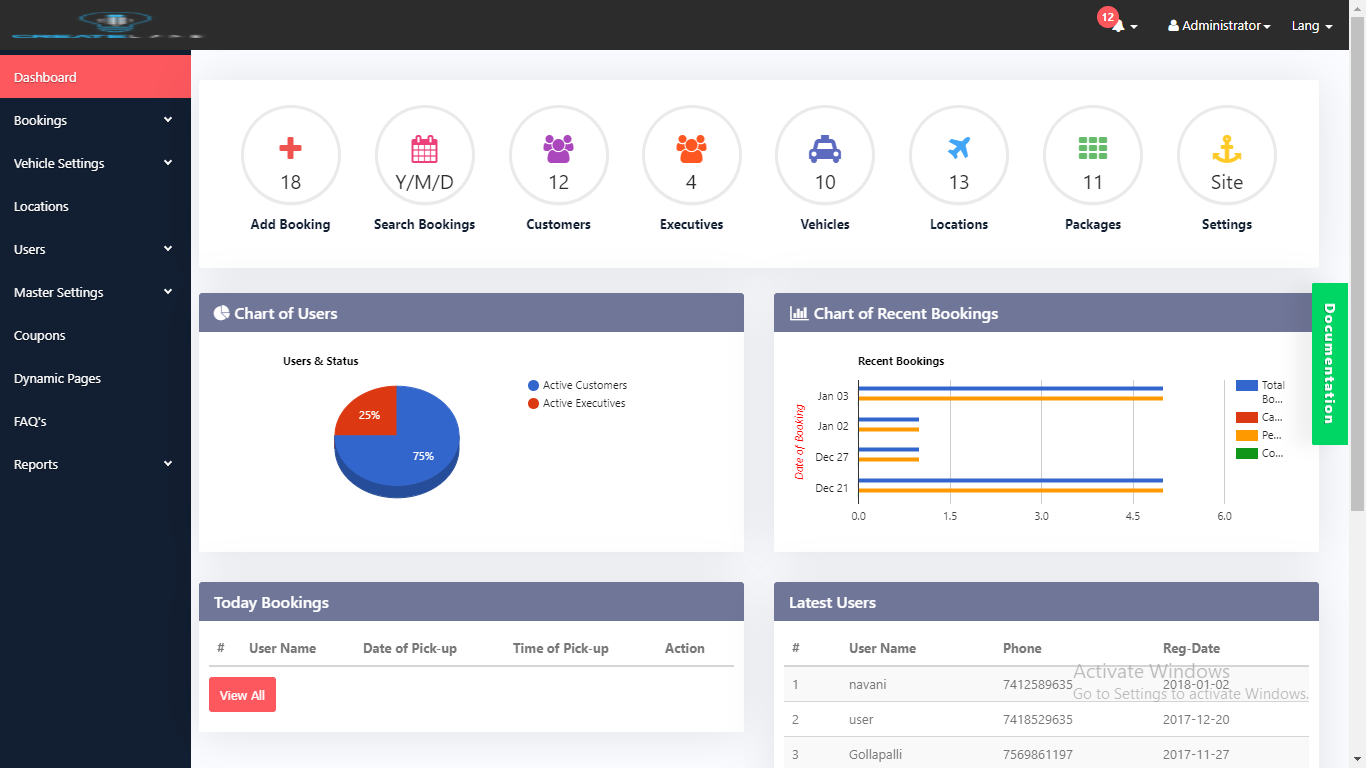Open the green Documentation side tab
The width and height of the screenshot is (1366, 768).
point(1329,363)
